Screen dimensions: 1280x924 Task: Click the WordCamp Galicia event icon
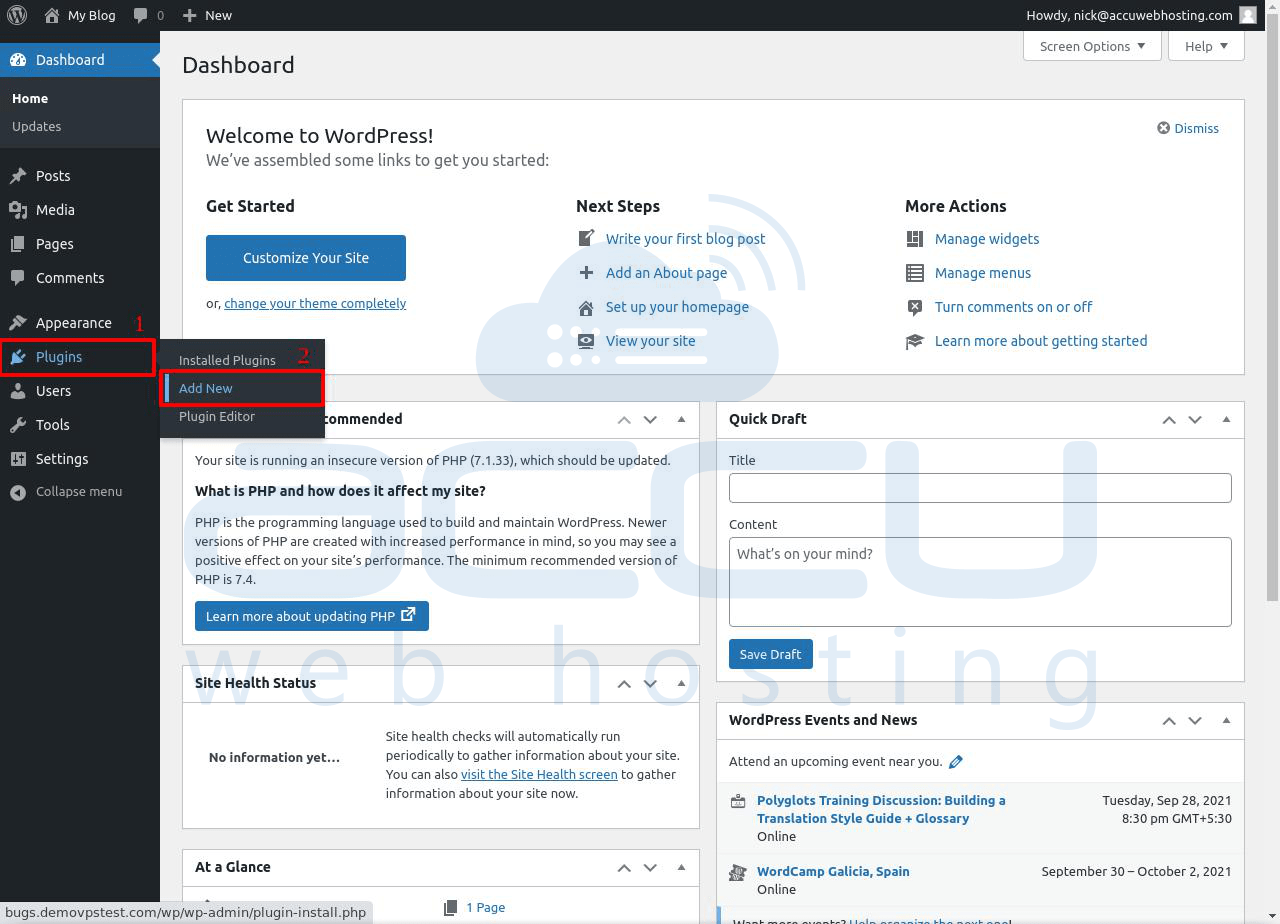(x=738, y=872)
